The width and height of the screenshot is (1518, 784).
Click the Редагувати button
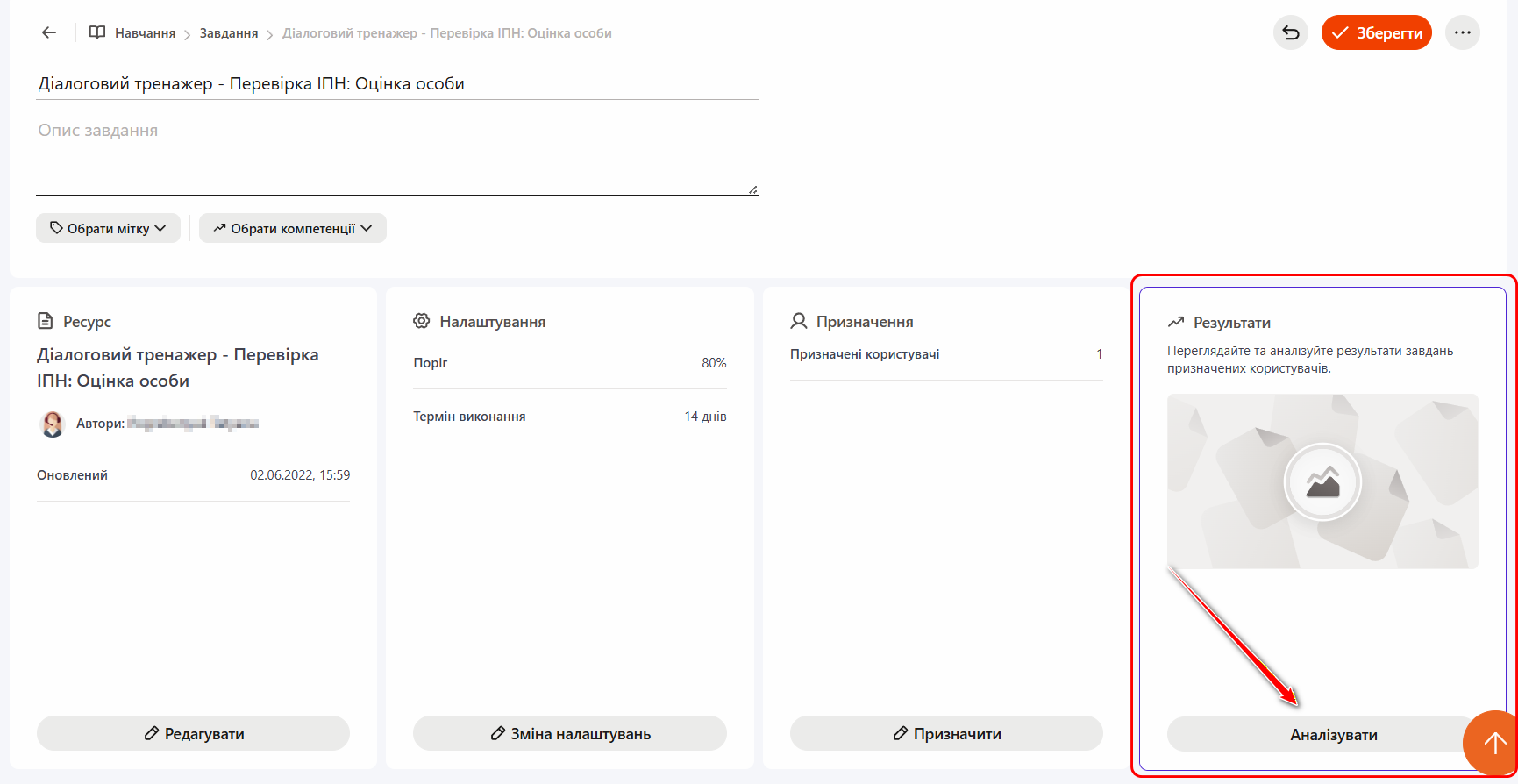tap(193, 733)
